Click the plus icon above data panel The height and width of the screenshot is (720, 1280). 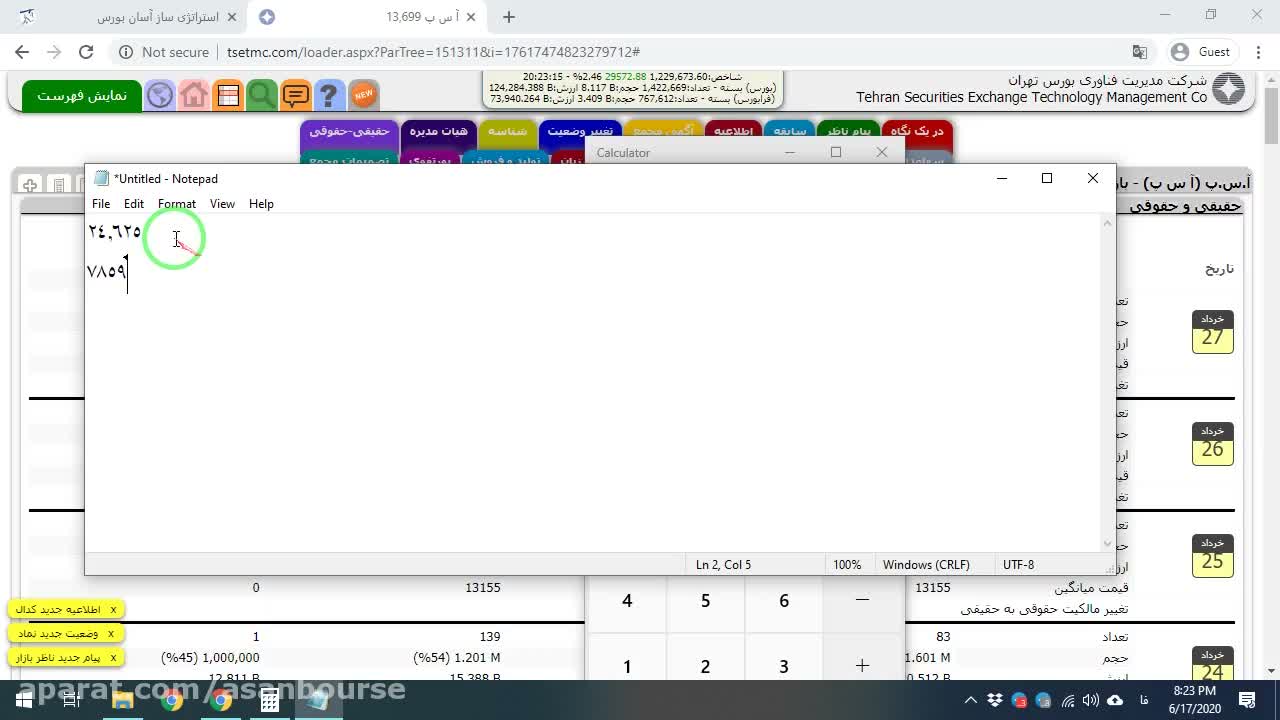tap(30, 185)
